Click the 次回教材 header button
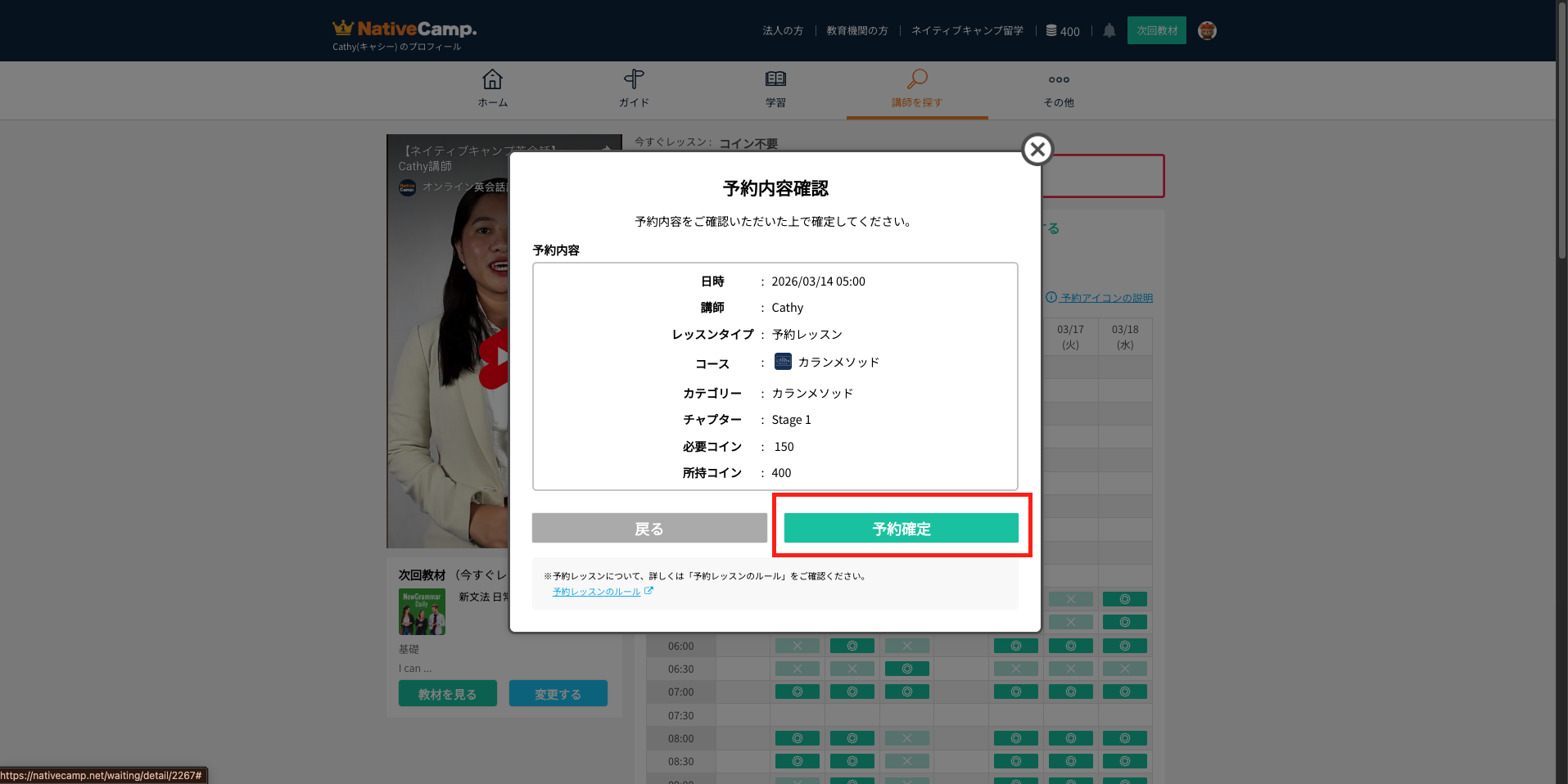This screenshot has height=784, width=1568. tap(1156, 31)
